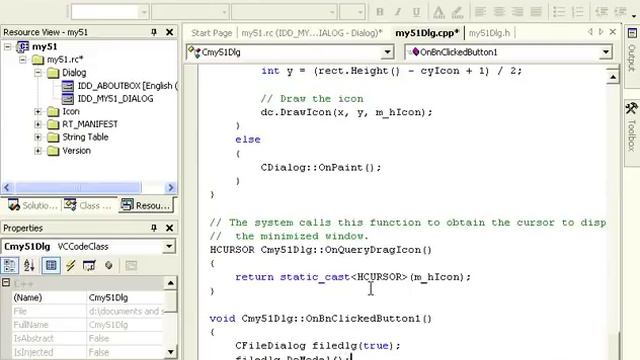Screen dimensions: 640x360
Task: Show Events lightning icon in Properties
Action: point(71,266)
